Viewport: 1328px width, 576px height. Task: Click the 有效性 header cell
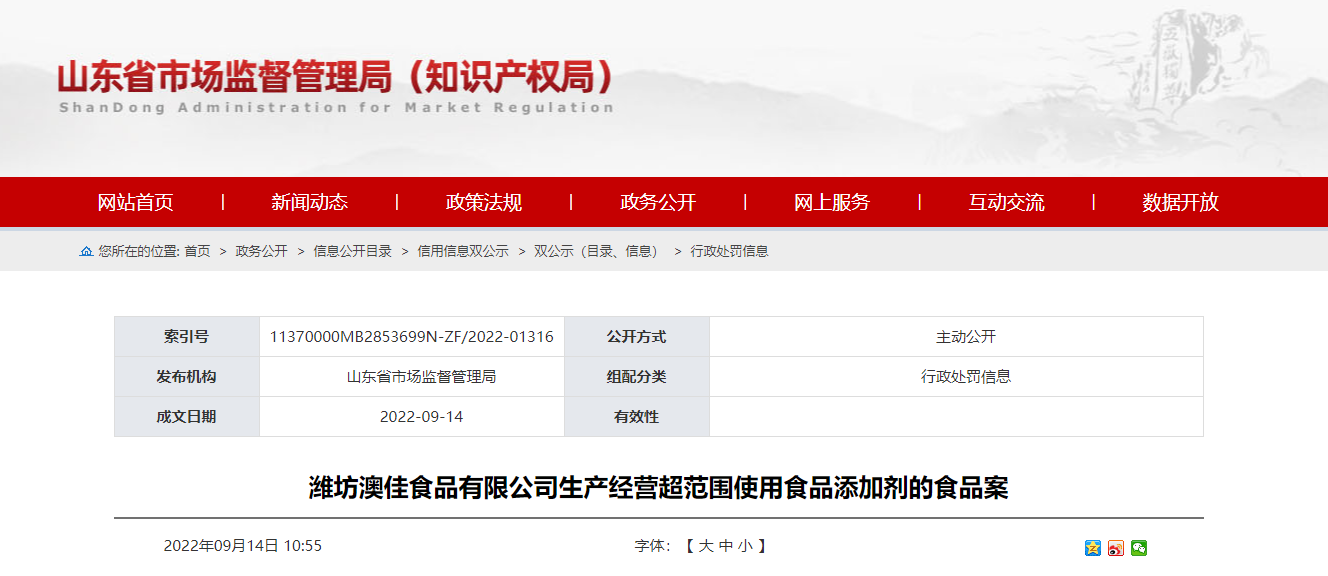pos(636,416)
